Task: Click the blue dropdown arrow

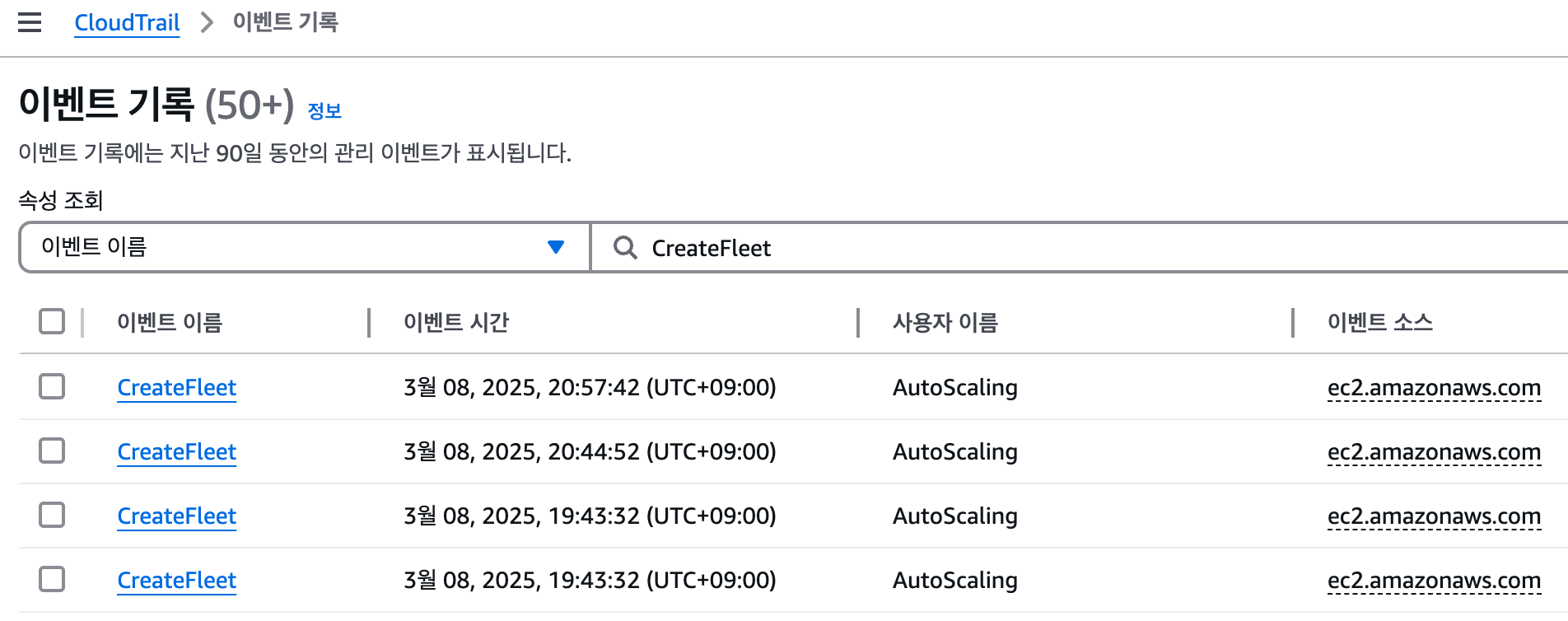Action: [556, 247]
